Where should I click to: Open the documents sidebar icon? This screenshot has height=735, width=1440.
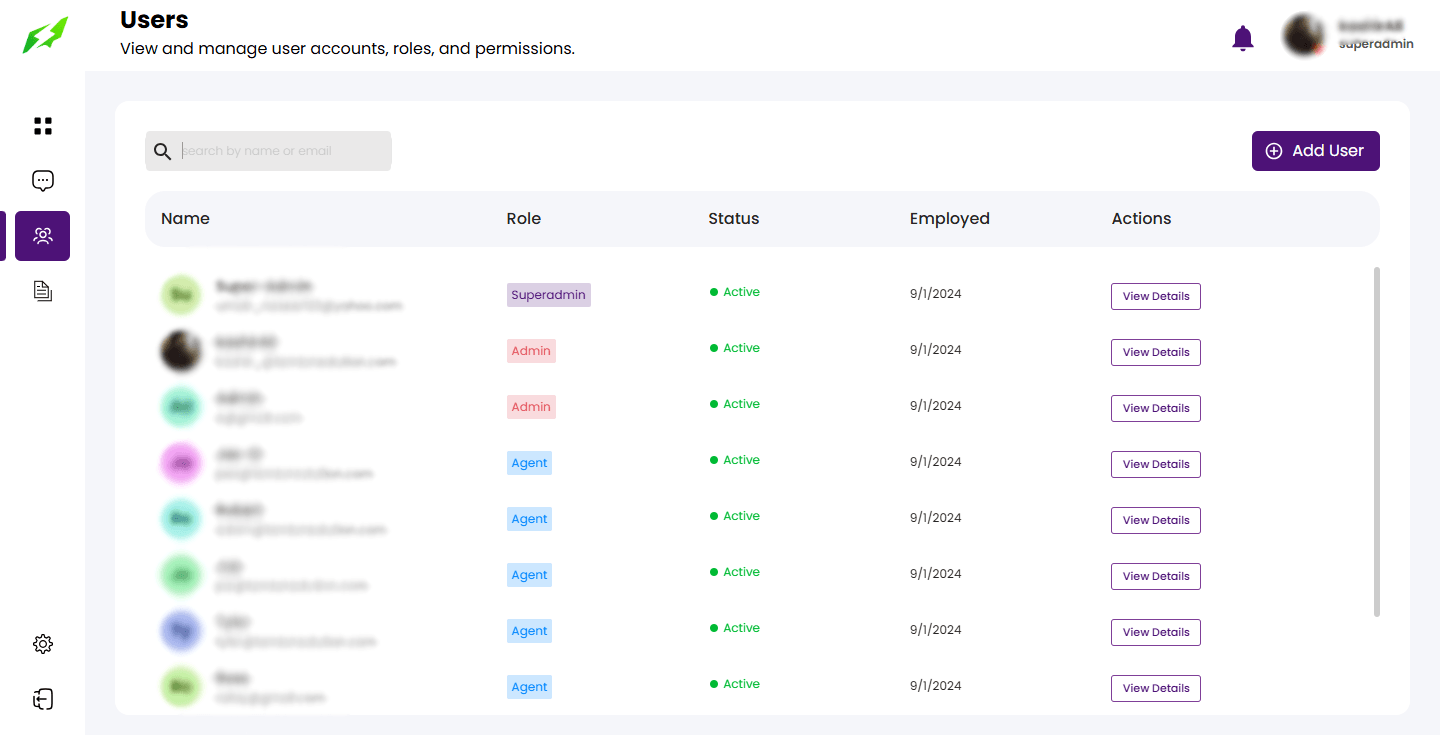(43, 291)
